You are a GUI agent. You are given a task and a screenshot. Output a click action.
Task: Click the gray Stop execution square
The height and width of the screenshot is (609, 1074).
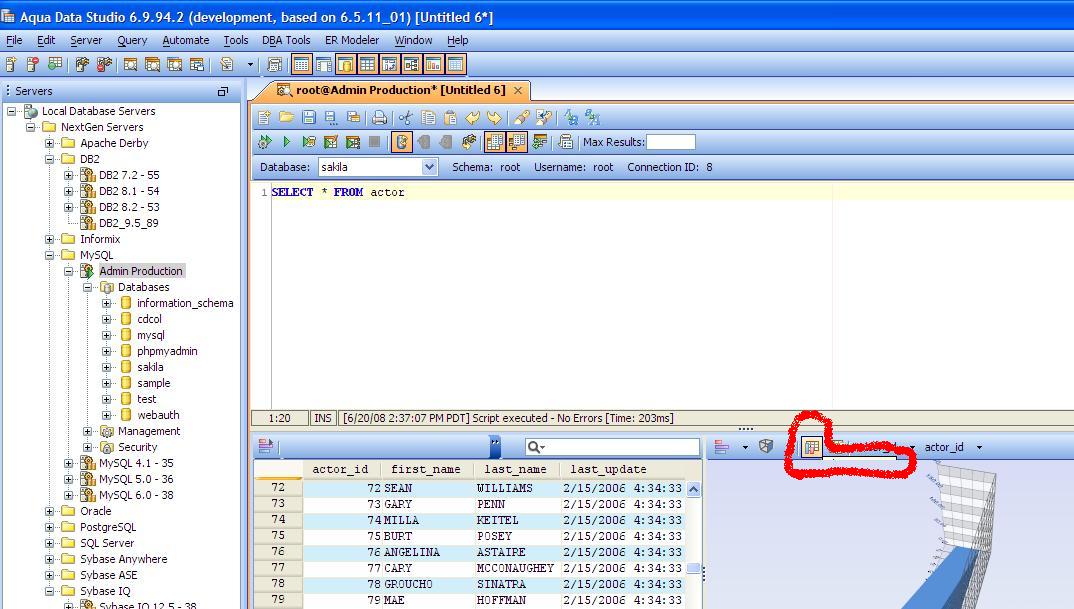pos(374,142)
